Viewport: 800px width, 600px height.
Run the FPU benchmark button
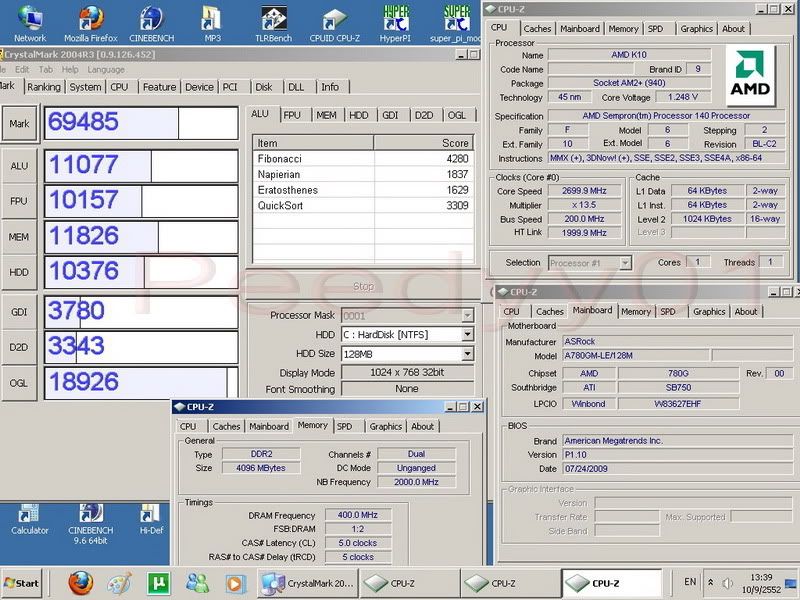tap(19, 201)
